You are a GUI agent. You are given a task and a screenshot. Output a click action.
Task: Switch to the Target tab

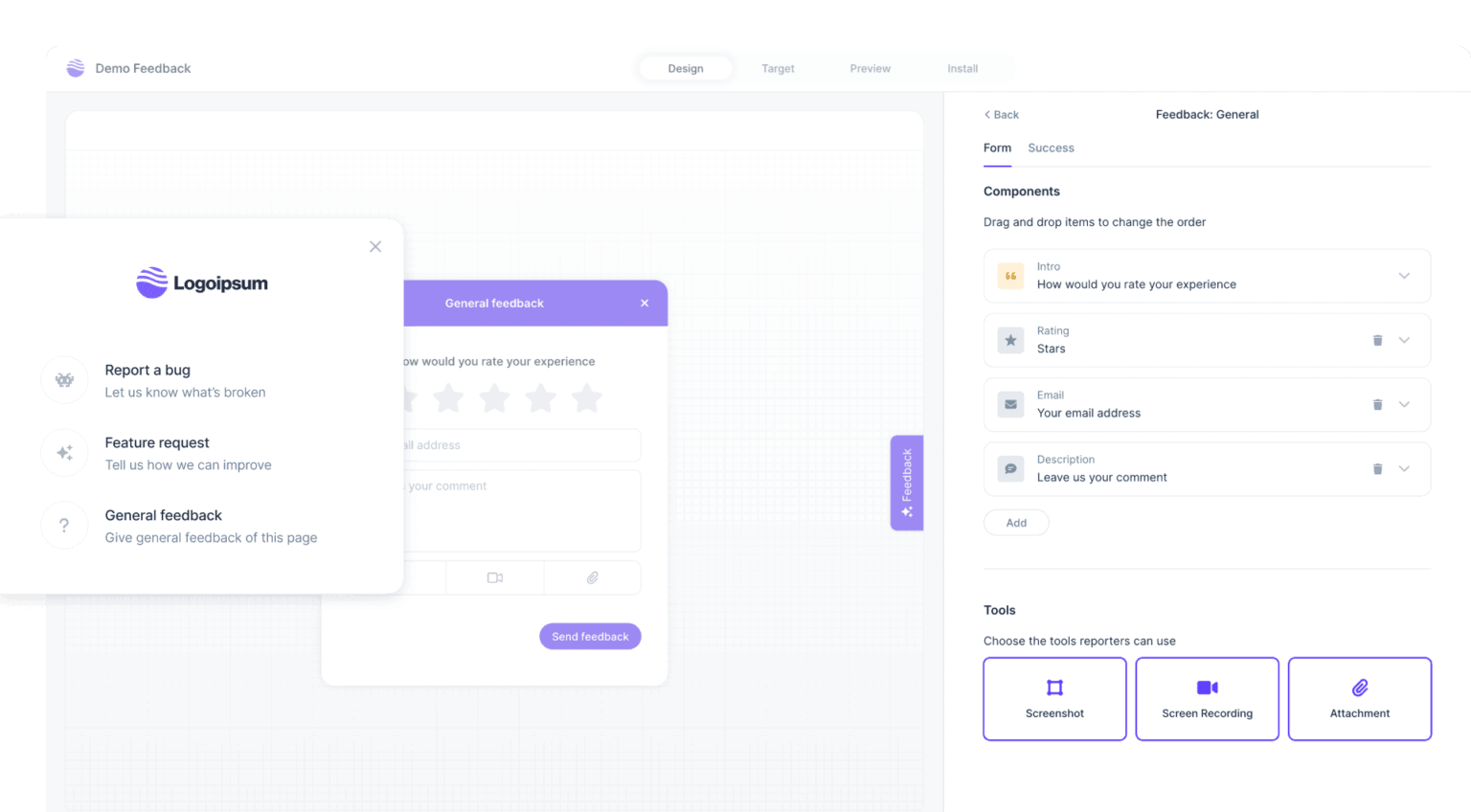click(x=778, y=69)
